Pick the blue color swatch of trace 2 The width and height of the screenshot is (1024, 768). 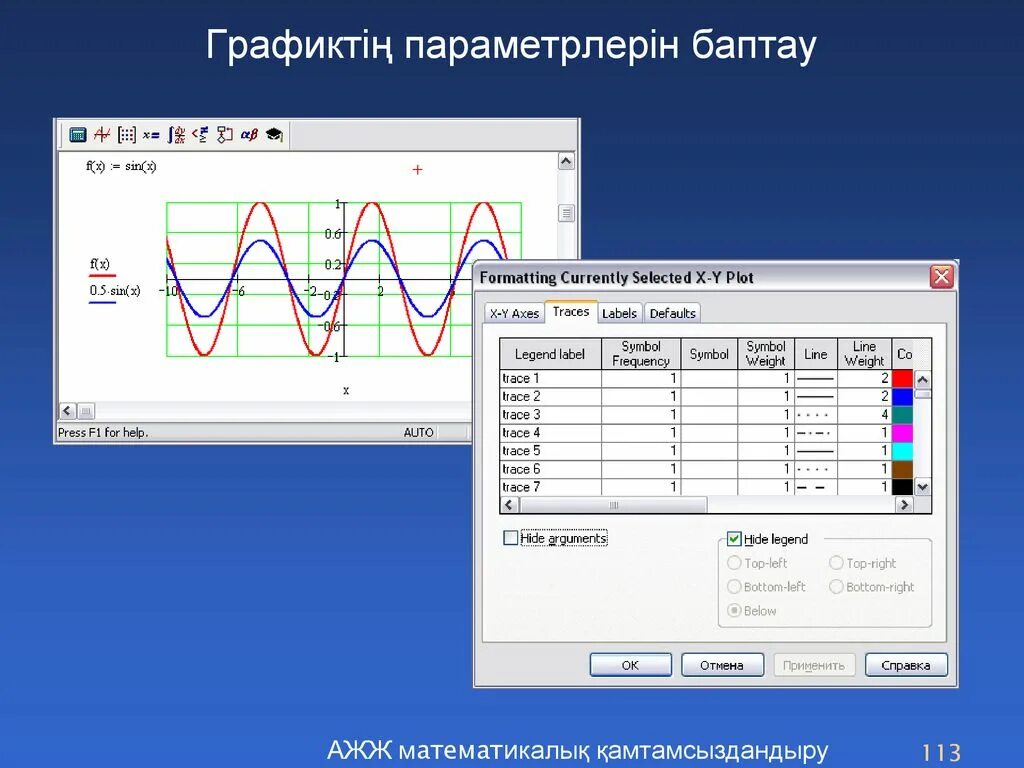tap(903, 396)
